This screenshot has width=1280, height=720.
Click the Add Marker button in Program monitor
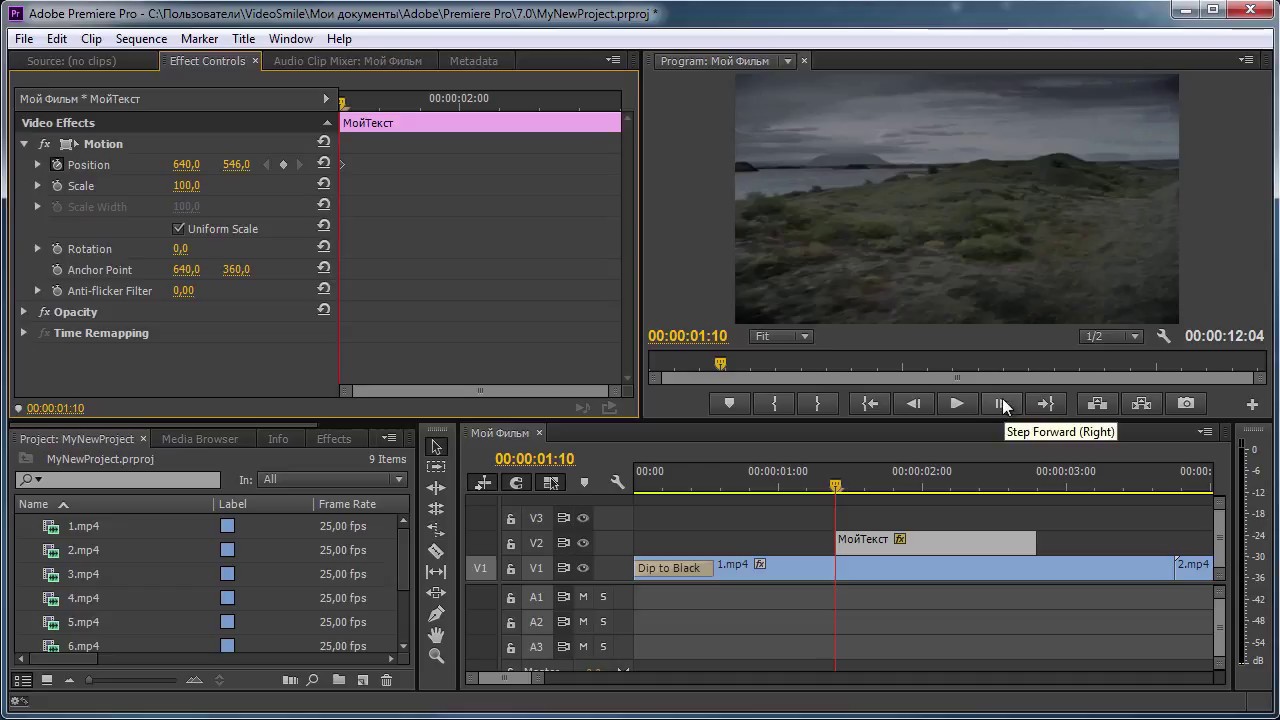click(729, 403)
